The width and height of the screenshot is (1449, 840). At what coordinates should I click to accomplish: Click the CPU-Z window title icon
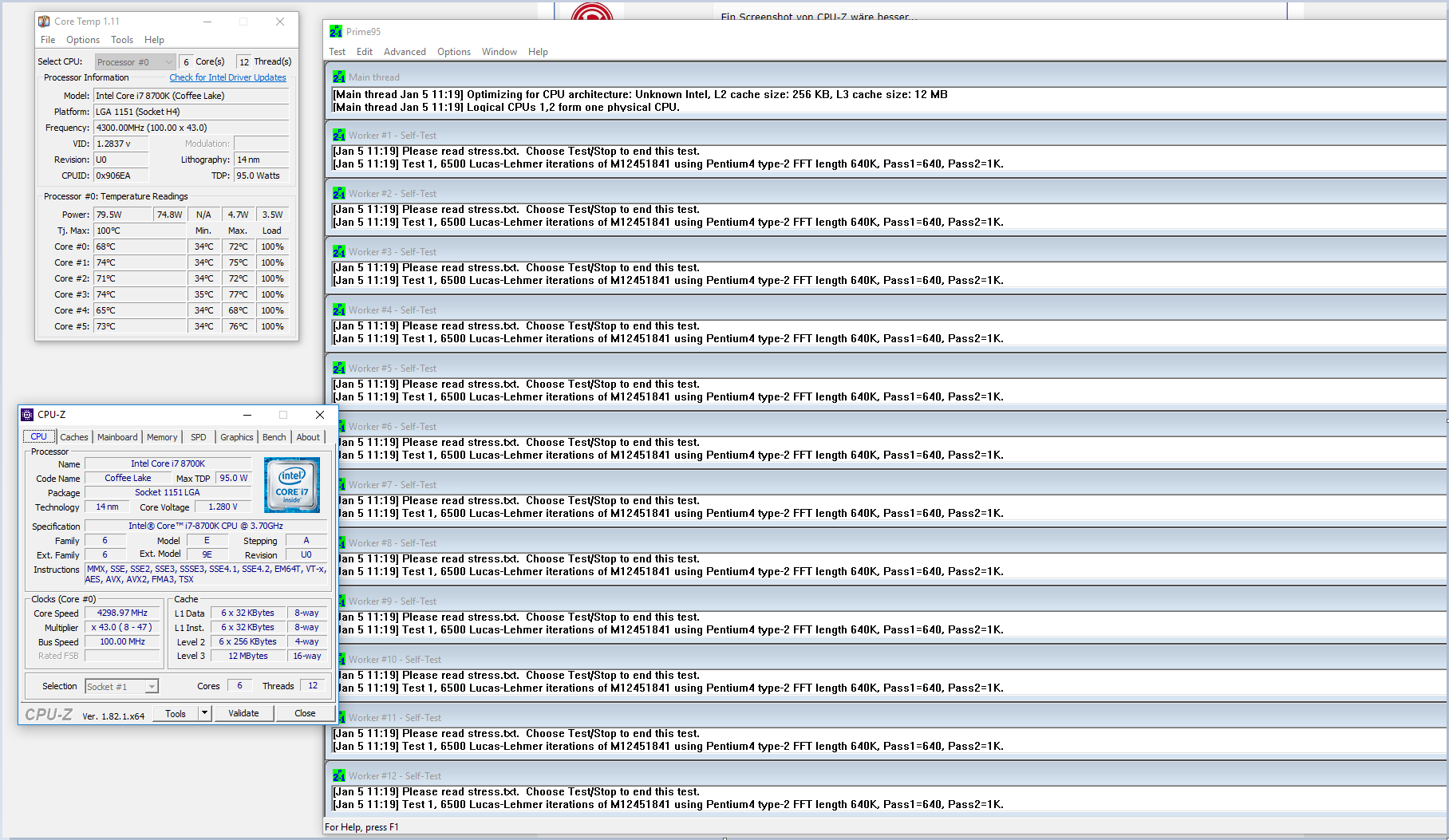27,415
